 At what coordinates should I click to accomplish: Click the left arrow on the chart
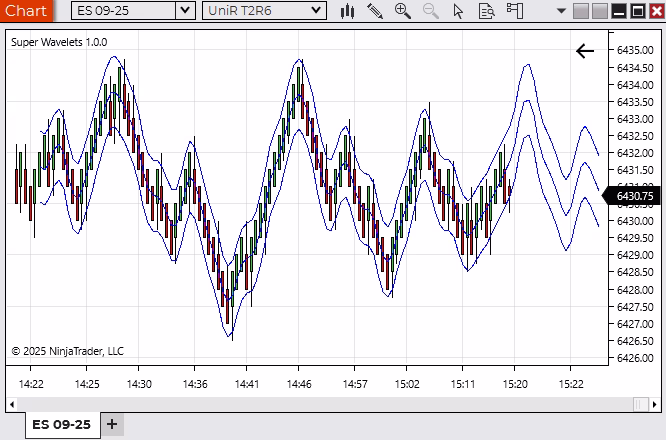[x=585, y=51]
